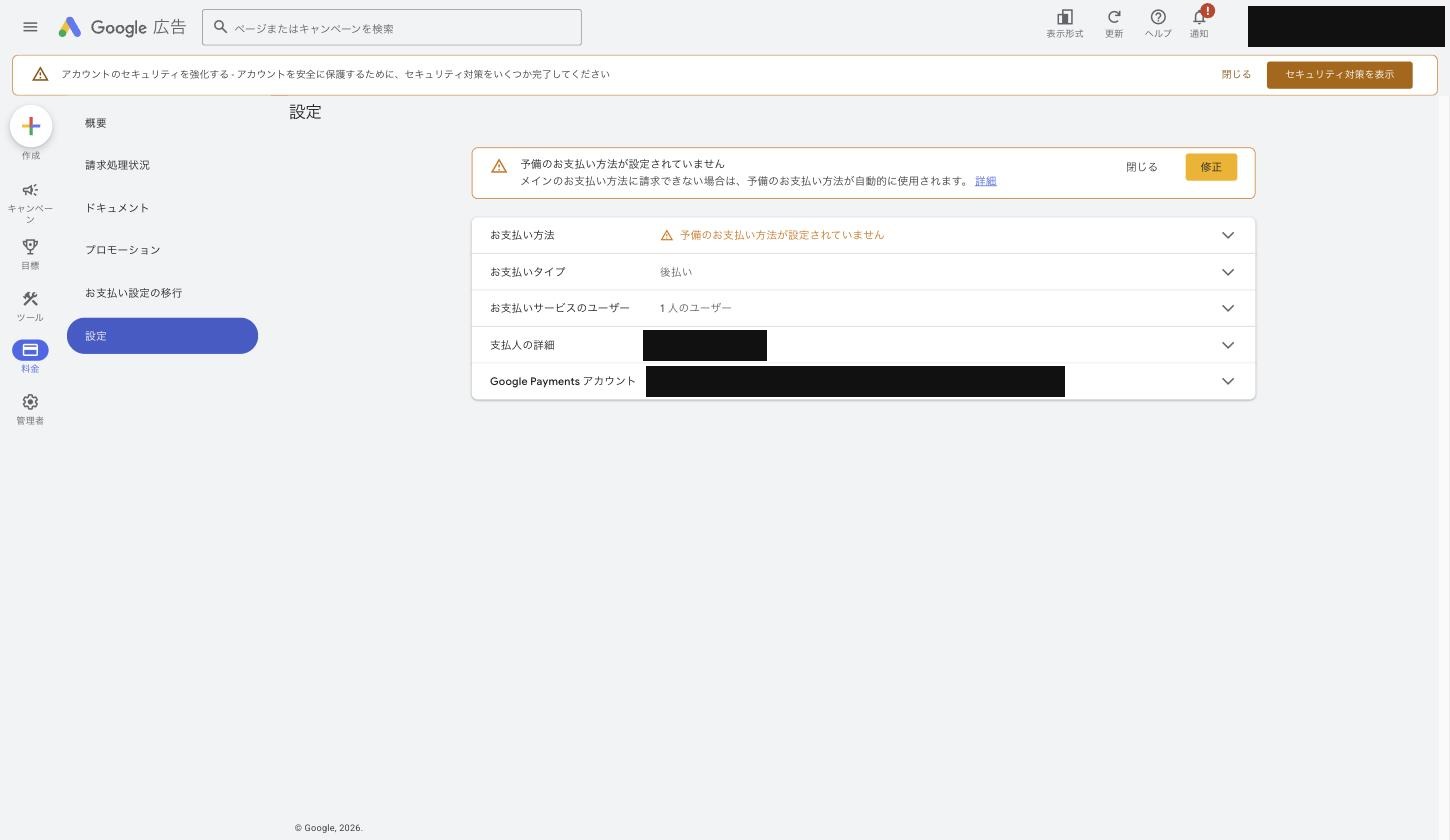The width and height of the screenshot is (1450, 840).
Task: Click the 1 人のユーザー value
Action: click(696, 308)
